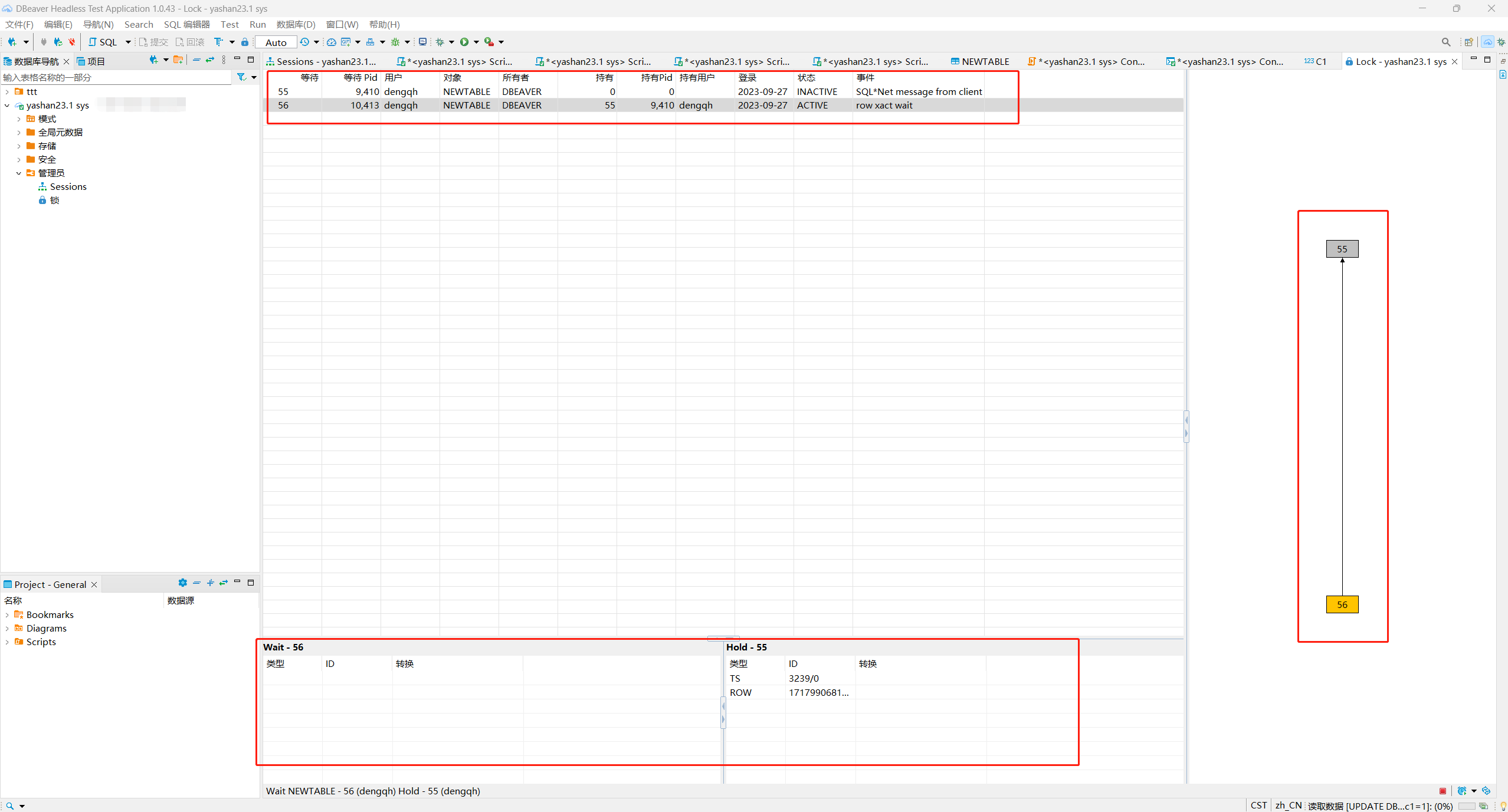The height and width of the screenshot is (812, 1508).
Task: Collapse all navigator tree nodes
Action: point(196,60)
